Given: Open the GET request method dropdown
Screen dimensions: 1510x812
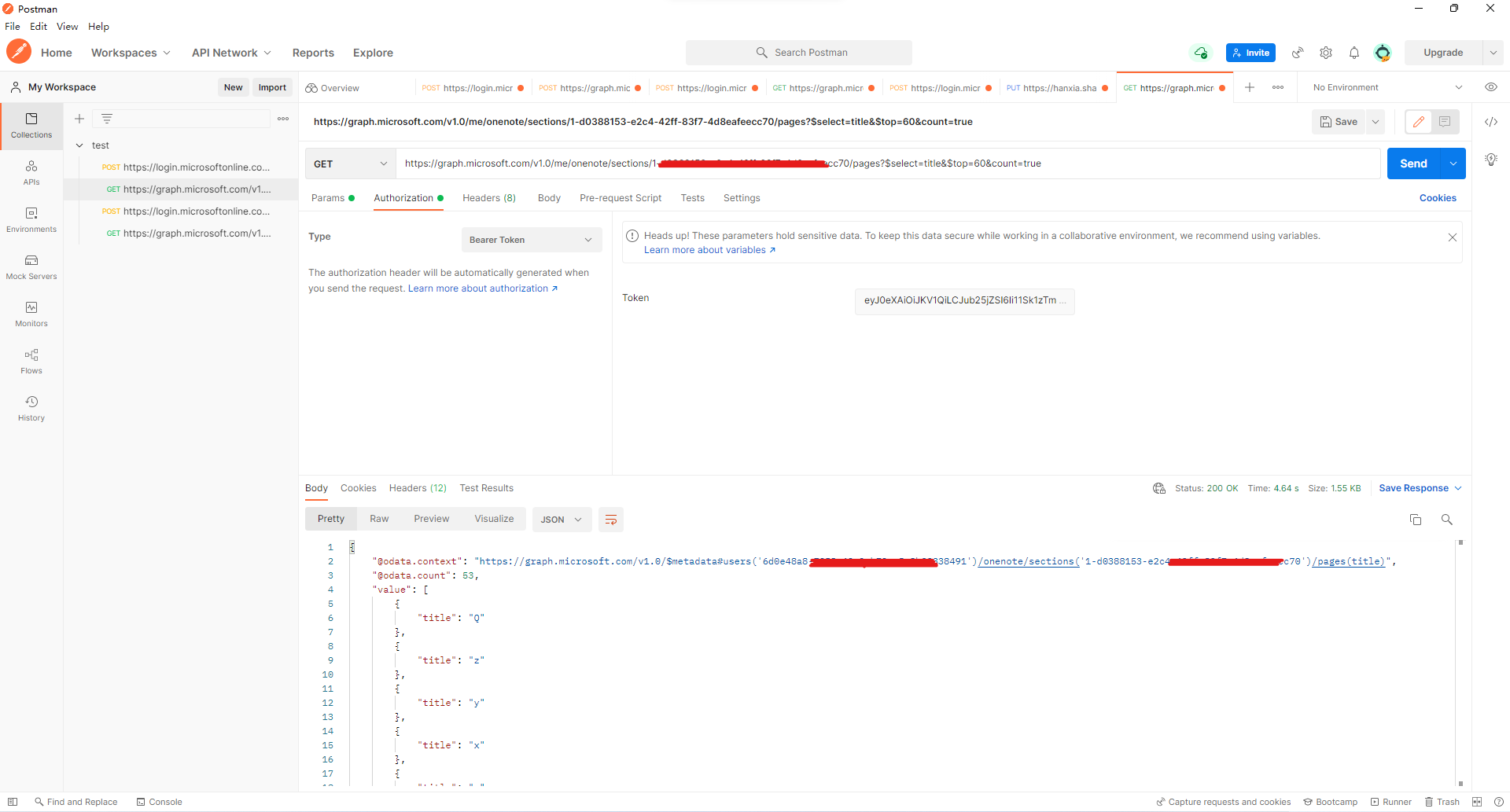Looking at the screenshot, I should pos(349,164).
